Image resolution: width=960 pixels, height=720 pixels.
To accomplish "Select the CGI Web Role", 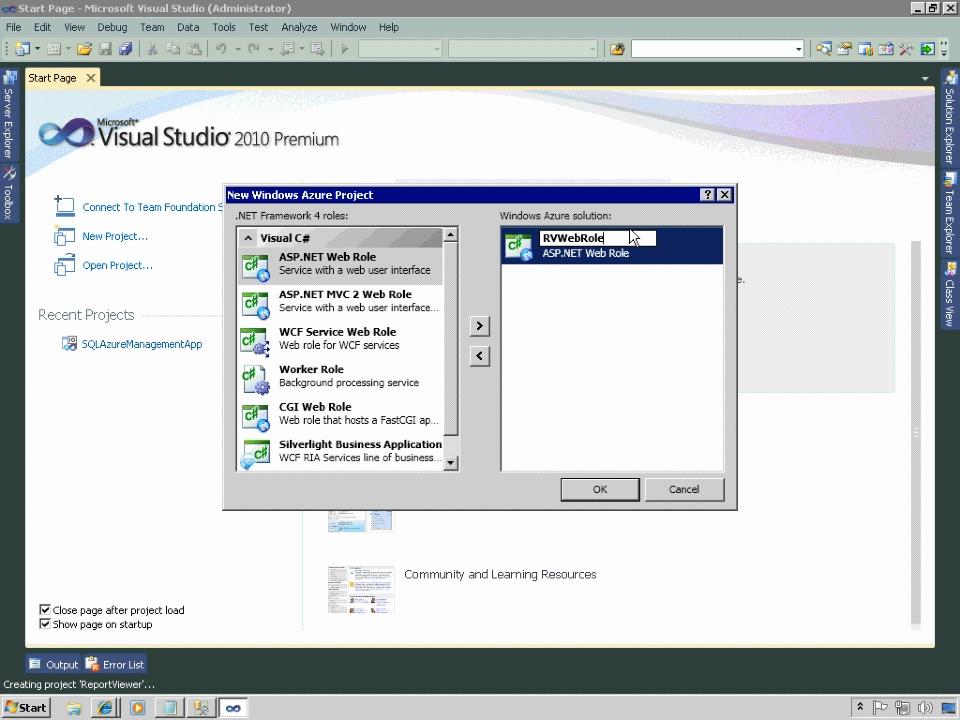I will pos(340,413).
